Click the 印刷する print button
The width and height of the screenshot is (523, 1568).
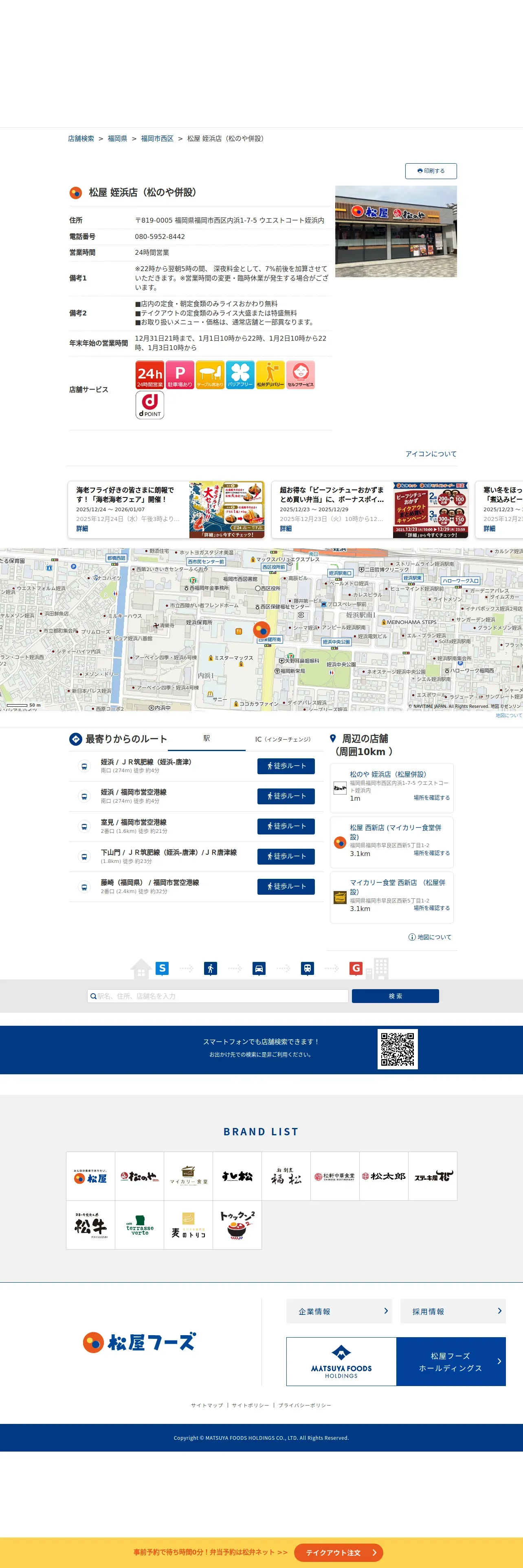point(431,171)
